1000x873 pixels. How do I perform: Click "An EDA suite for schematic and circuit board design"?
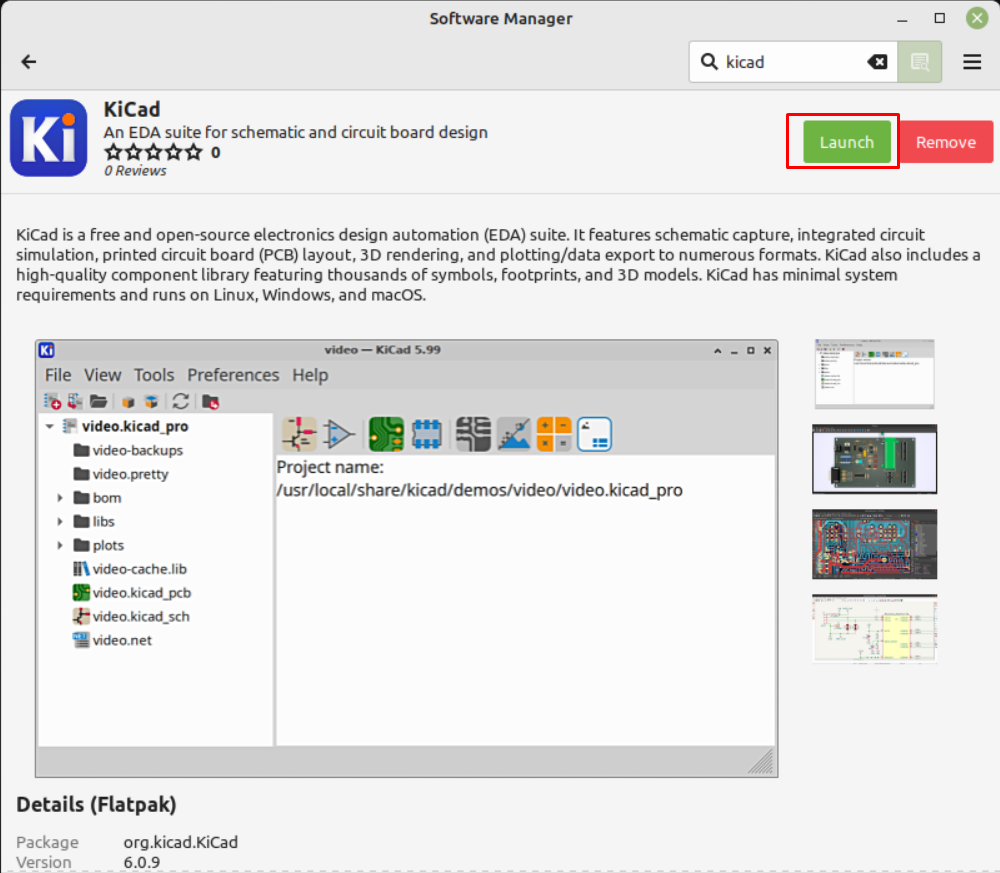[x=295, y=132]
